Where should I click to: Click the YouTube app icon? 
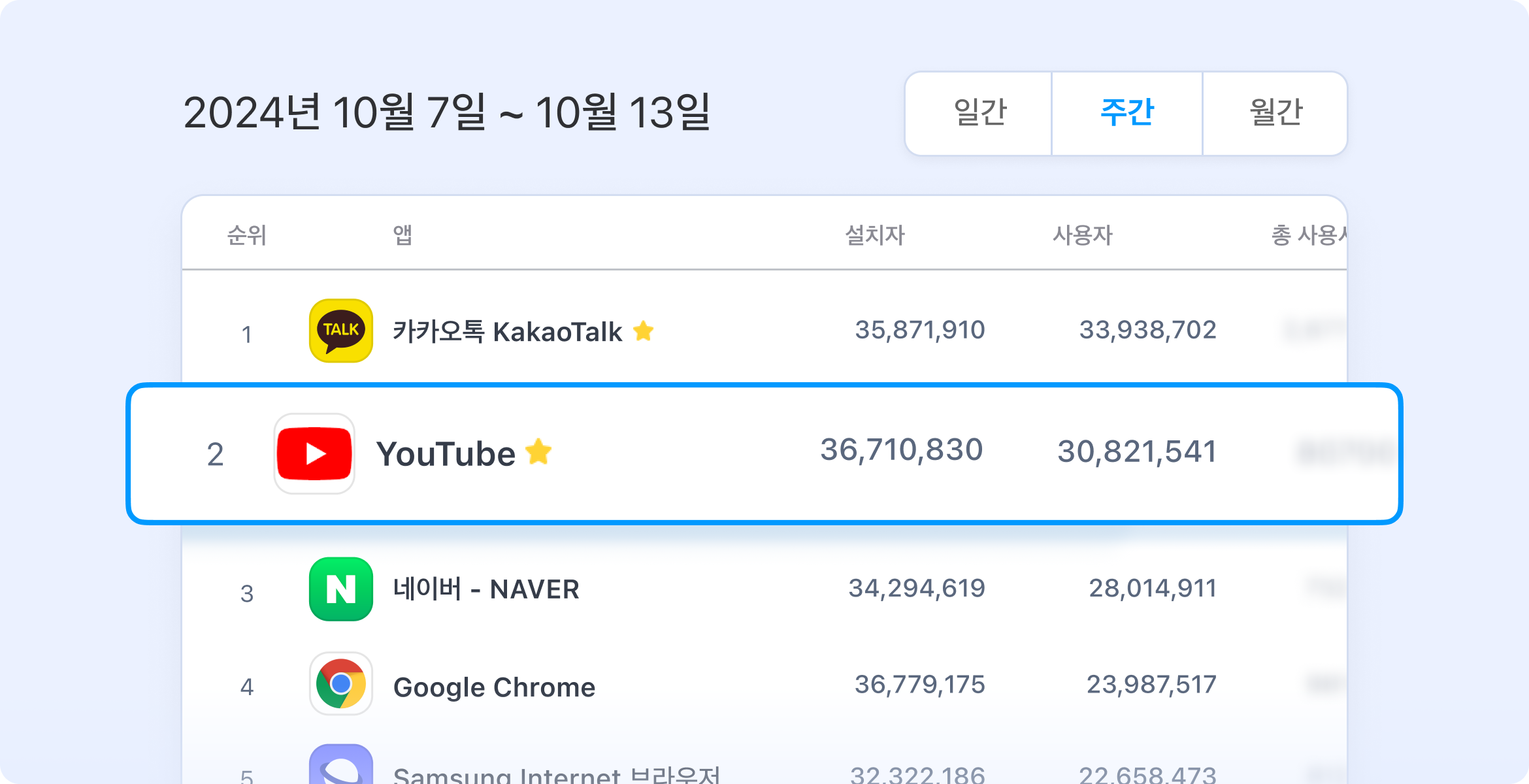314,453
